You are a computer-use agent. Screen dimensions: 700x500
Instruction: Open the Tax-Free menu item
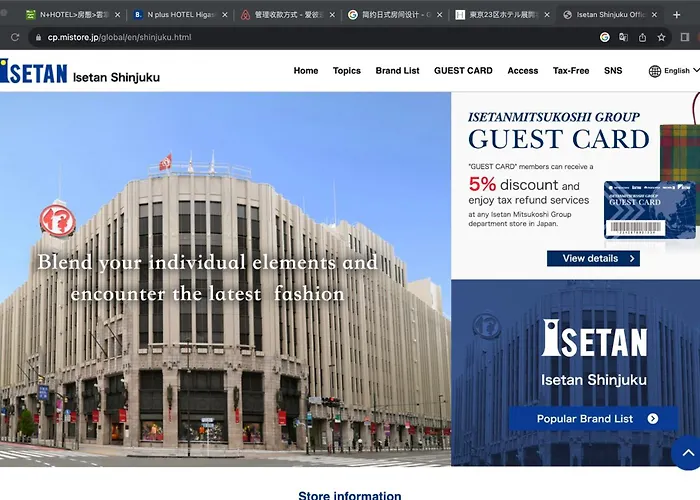pyautogui.click(x=571, y=71)
